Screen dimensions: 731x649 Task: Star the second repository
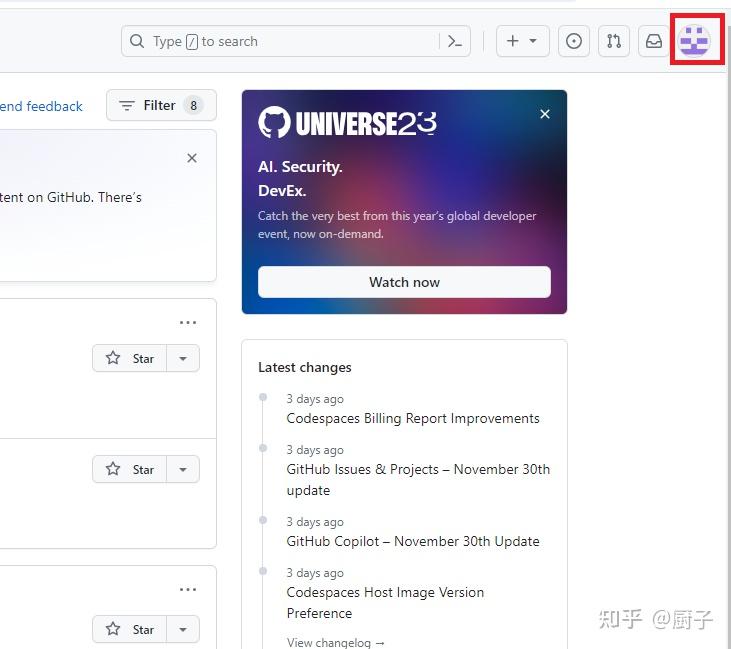129,469
